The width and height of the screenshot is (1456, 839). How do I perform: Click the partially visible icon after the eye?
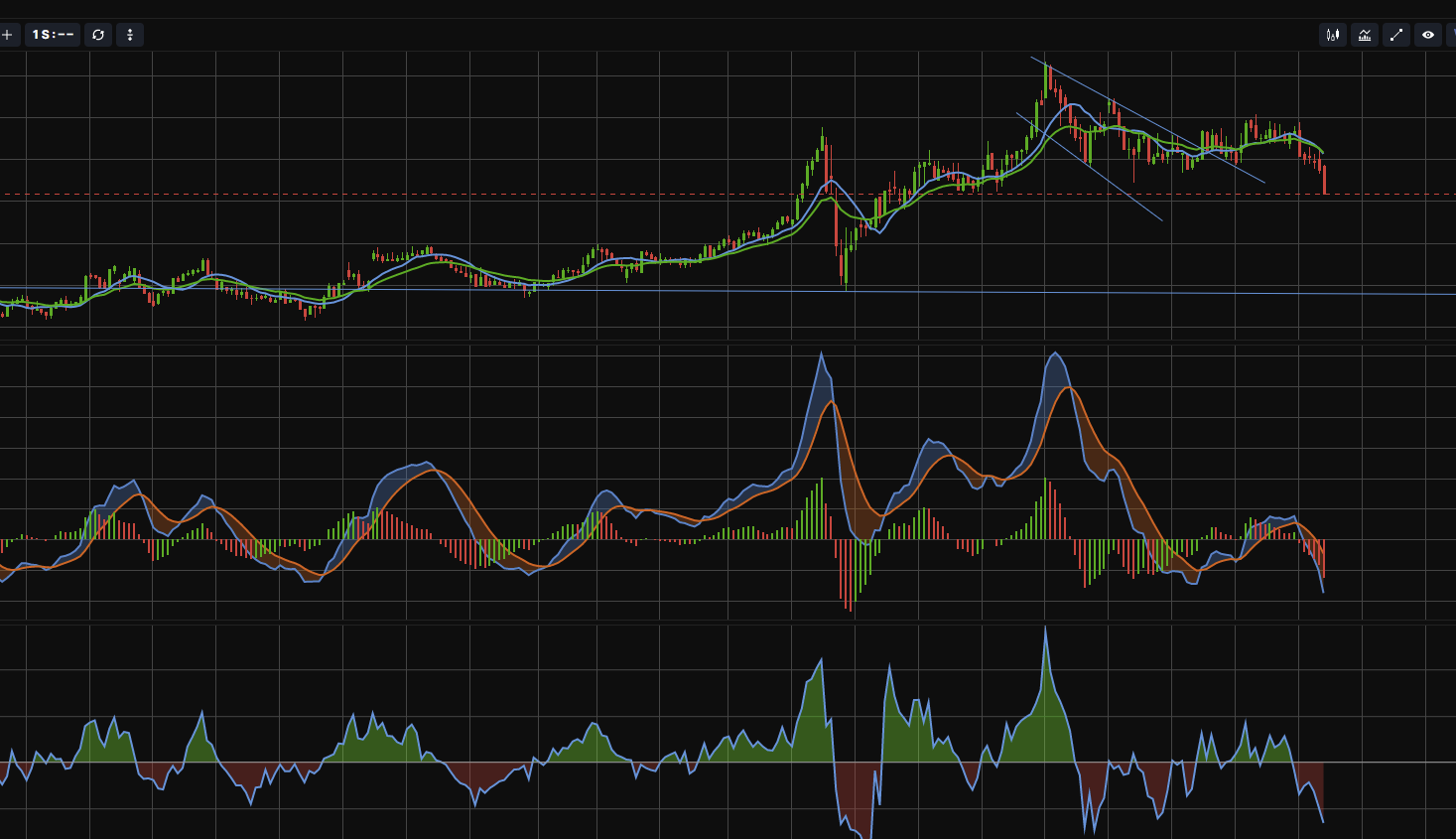(1452, 35)
